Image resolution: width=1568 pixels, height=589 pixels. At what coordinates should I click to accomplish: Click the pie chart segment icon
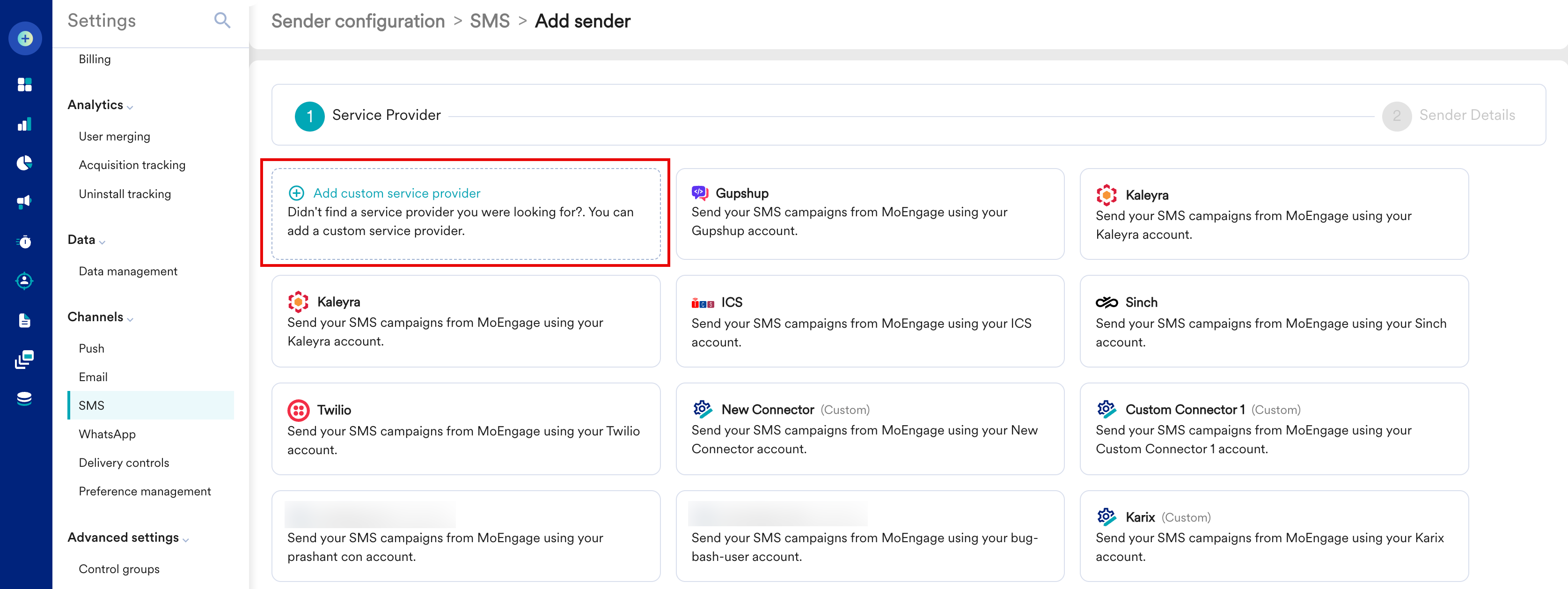(x=24, y=163)
